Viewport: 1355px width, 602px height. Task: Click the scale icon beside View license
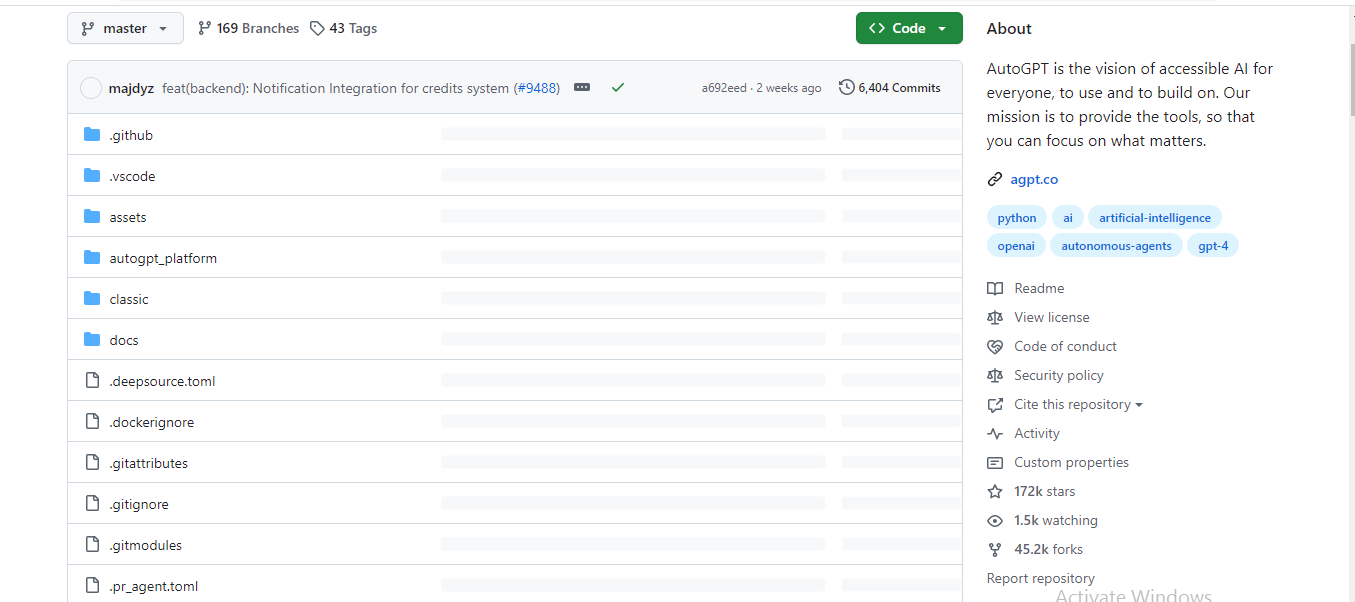995,318
